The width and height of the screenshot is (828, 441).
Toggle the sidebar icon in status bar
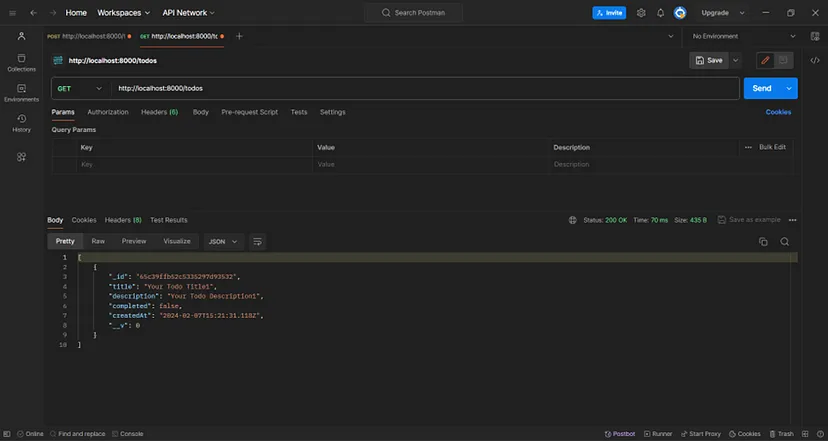click(7, 434)
